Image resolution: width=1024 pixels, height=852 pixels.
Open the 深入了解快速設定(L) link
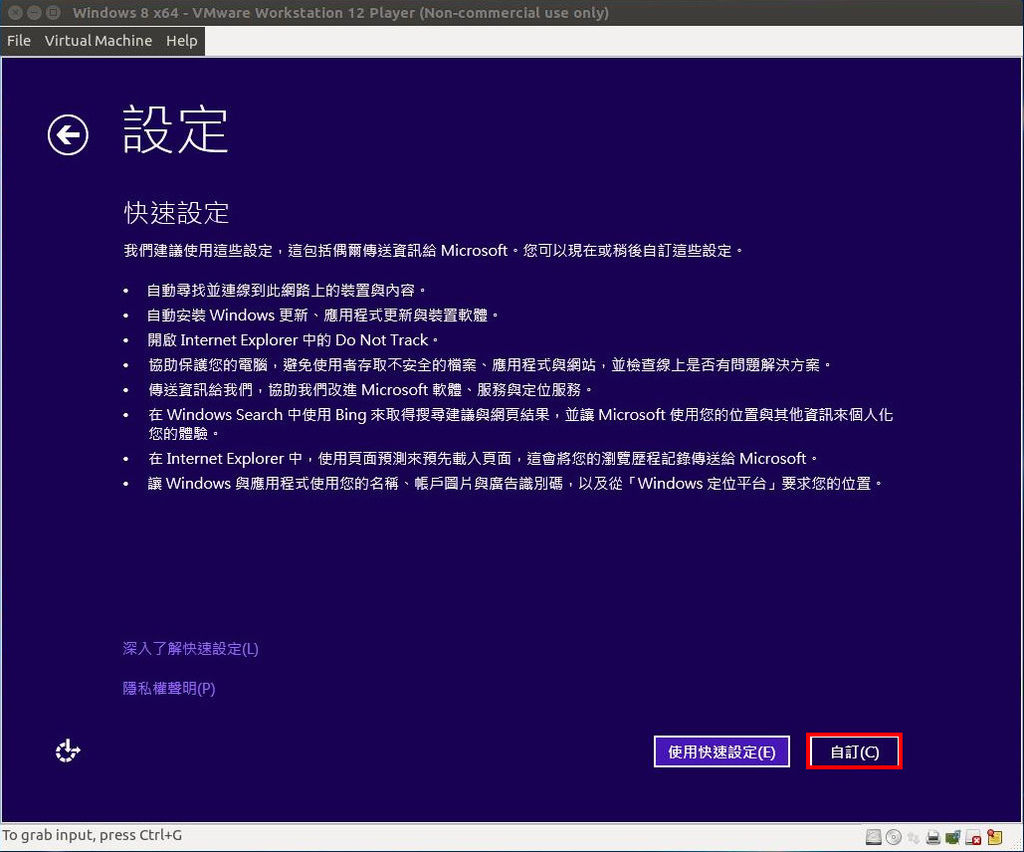tap(191, 648)
